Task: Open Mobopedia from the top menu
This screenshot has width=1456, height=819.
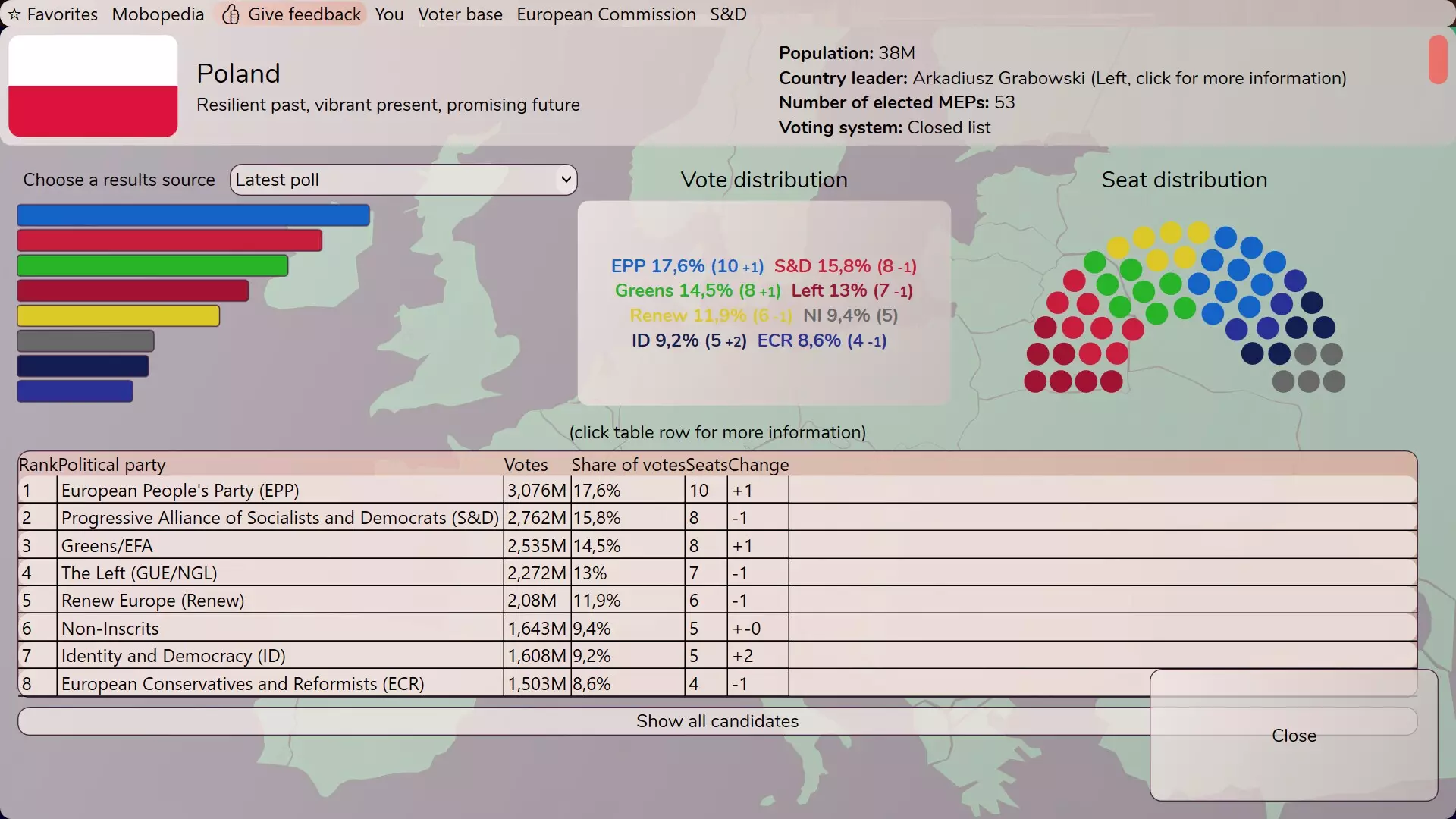Action: (x=158, y=14)
